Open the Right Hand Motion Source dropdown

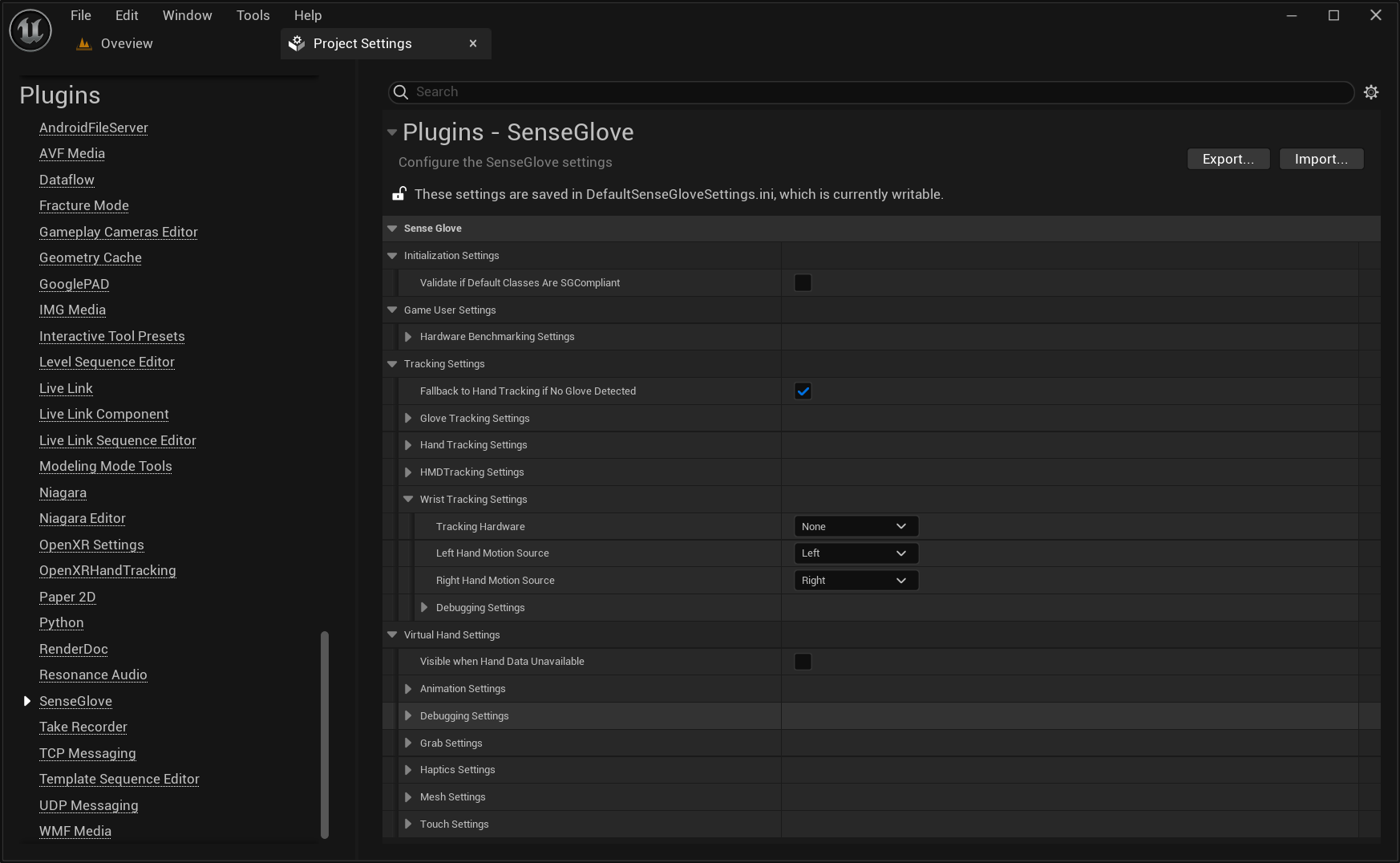[x=855, y=580]
